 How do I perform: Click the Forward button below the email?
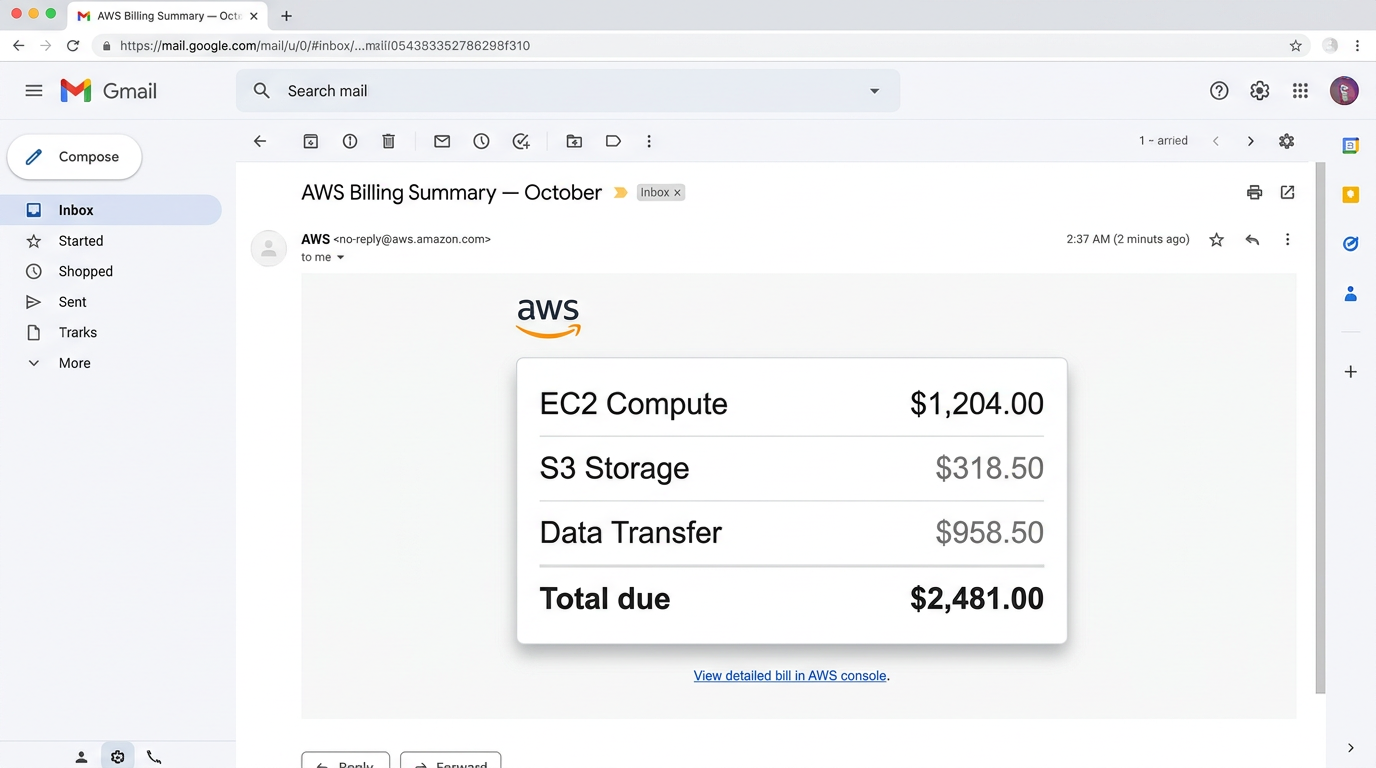[450, 761]
